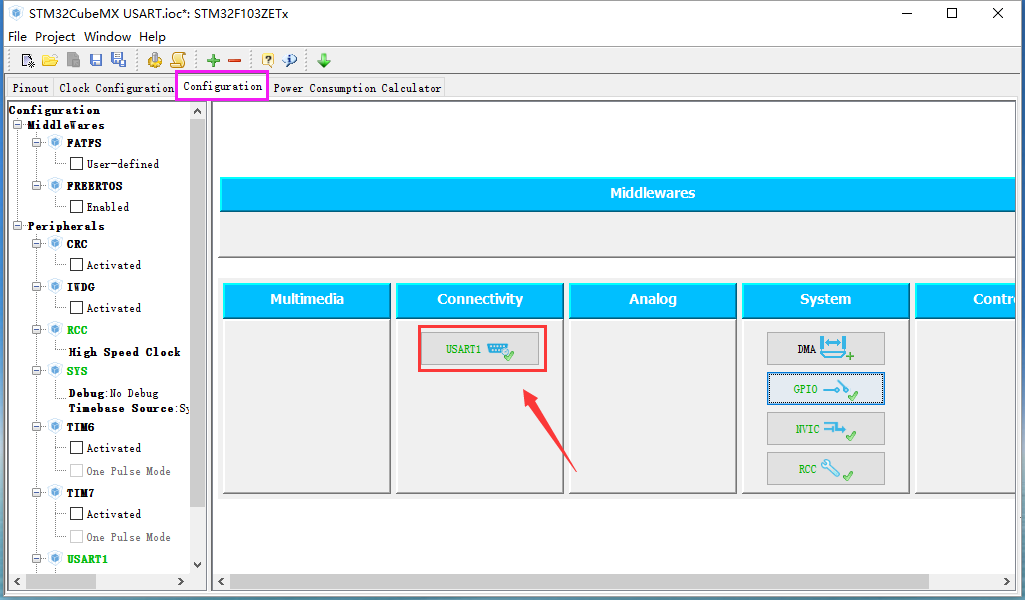Collapse the TIM7 tree node

pos(37,492)
